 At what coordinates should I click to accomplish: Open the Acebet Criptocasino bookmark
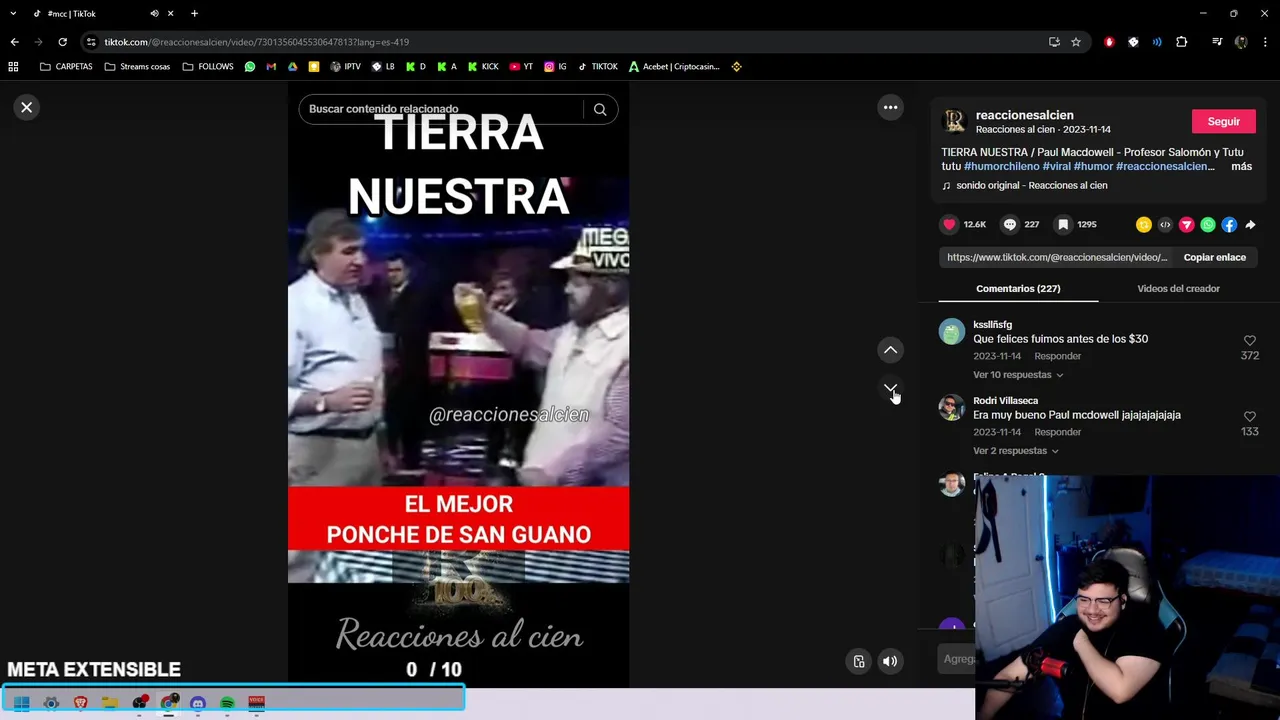pyautogui.click(x=674, y=67)
